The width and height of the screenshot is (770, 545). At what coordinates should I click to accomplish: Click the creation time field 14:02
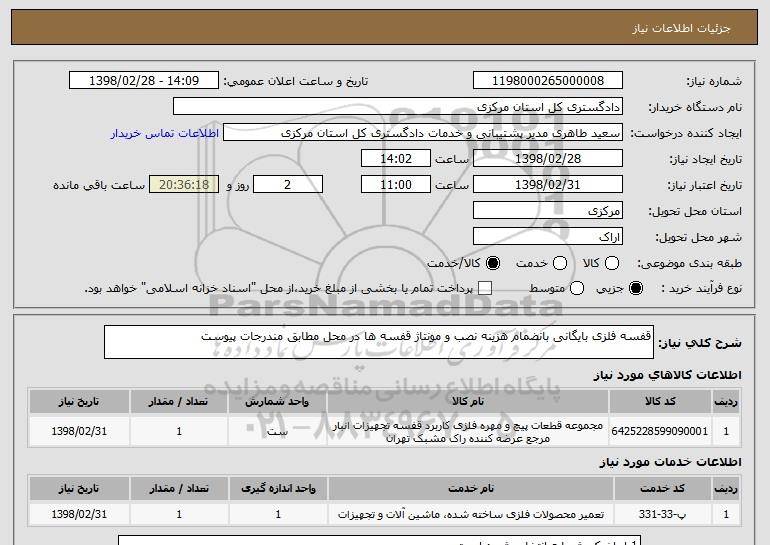[x=396, y=159]
